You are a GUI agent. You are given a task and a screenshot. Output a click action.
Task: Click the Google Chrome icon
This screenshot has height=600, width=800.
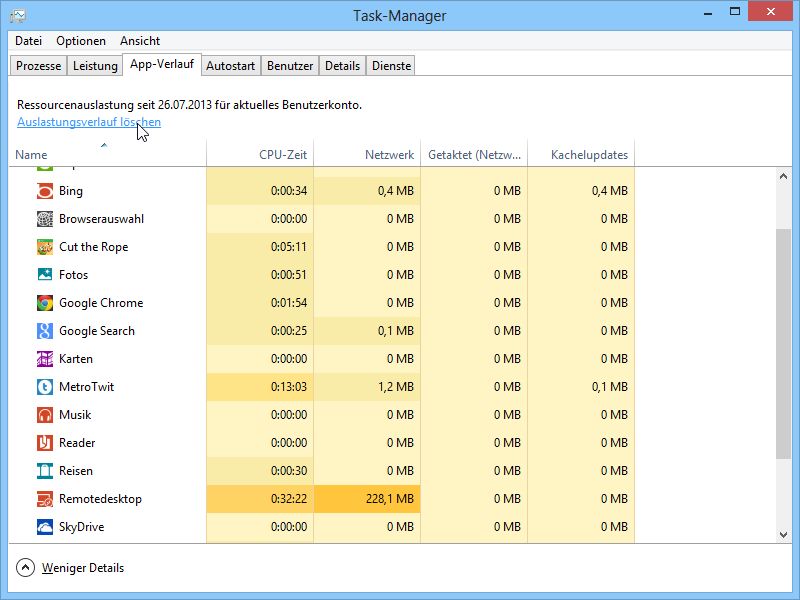pos(45,303)
